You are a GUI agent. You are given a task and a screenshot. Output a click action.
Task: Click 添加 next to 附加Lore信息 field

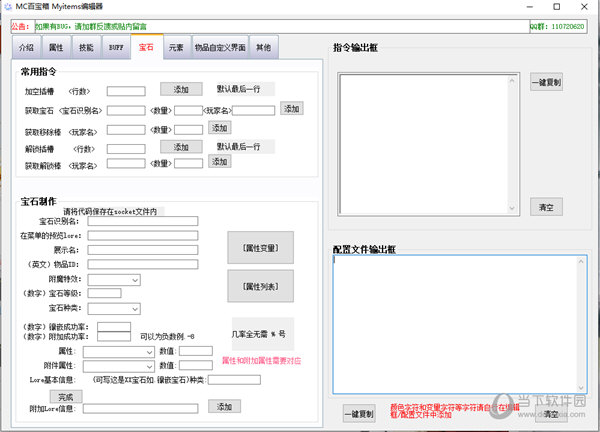coord(224,406)
